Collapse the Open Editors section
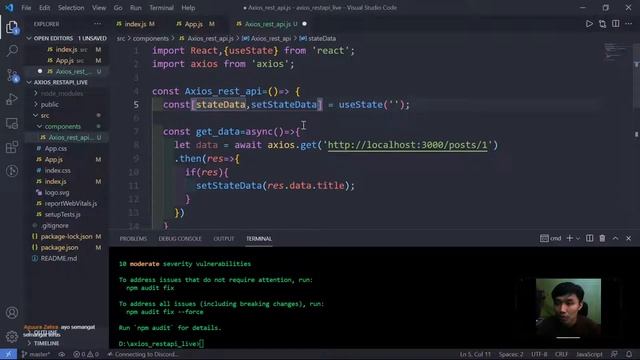The height and width of the screenshot is (360, 640). tap(67, 38)
